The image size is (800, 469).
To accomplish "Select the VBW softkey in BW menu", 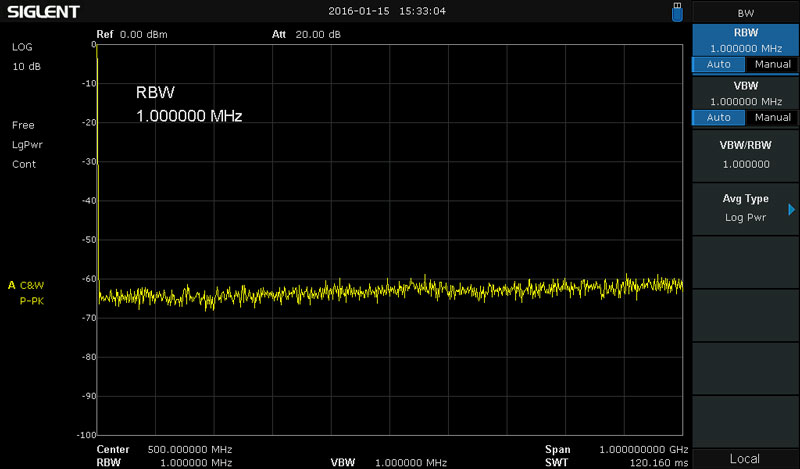I will (745, 93).
